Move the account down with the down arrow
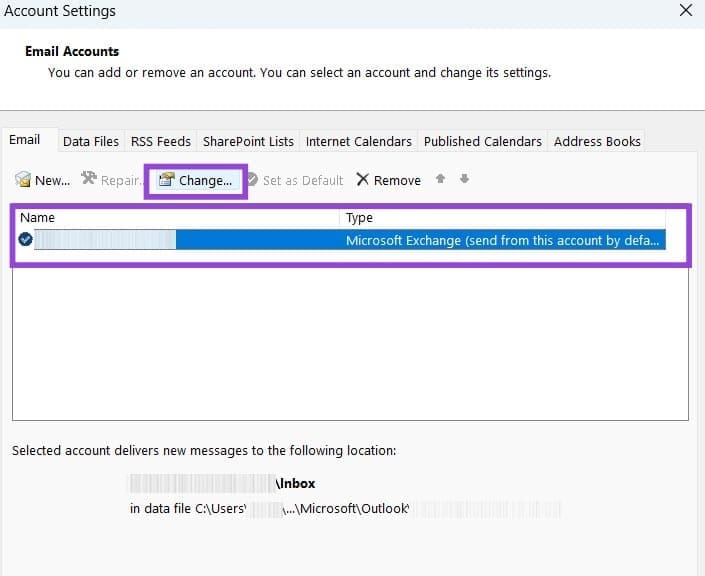The width and height of the screenshot is (705, 576). tap(464, 180)
